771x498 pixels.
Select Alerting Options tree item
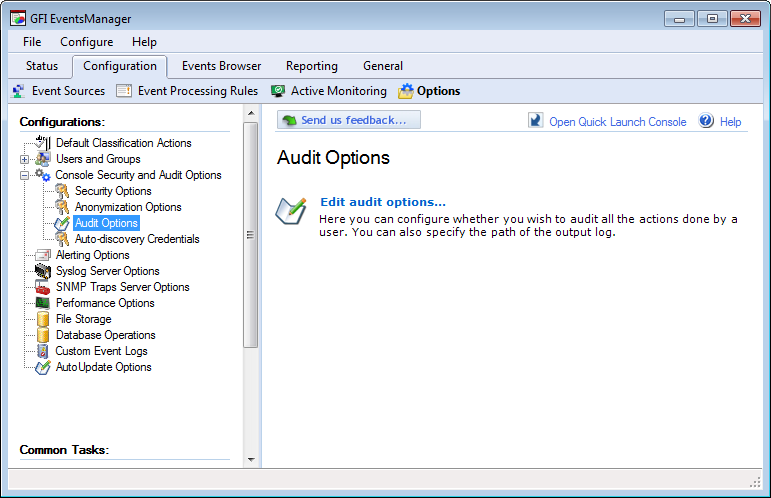point(92,255)
